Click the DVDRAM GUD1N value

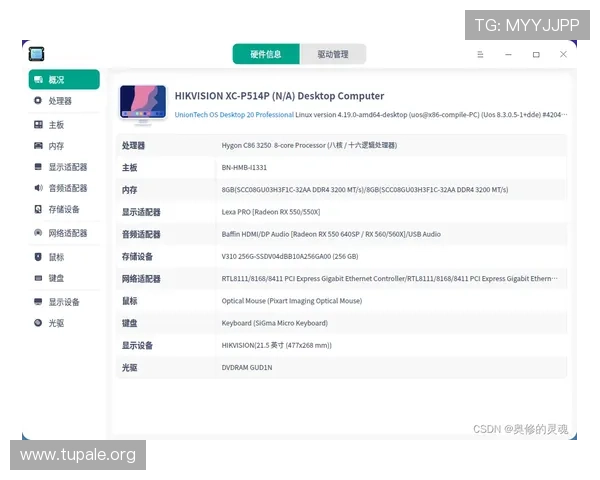[x=247, y=367]
